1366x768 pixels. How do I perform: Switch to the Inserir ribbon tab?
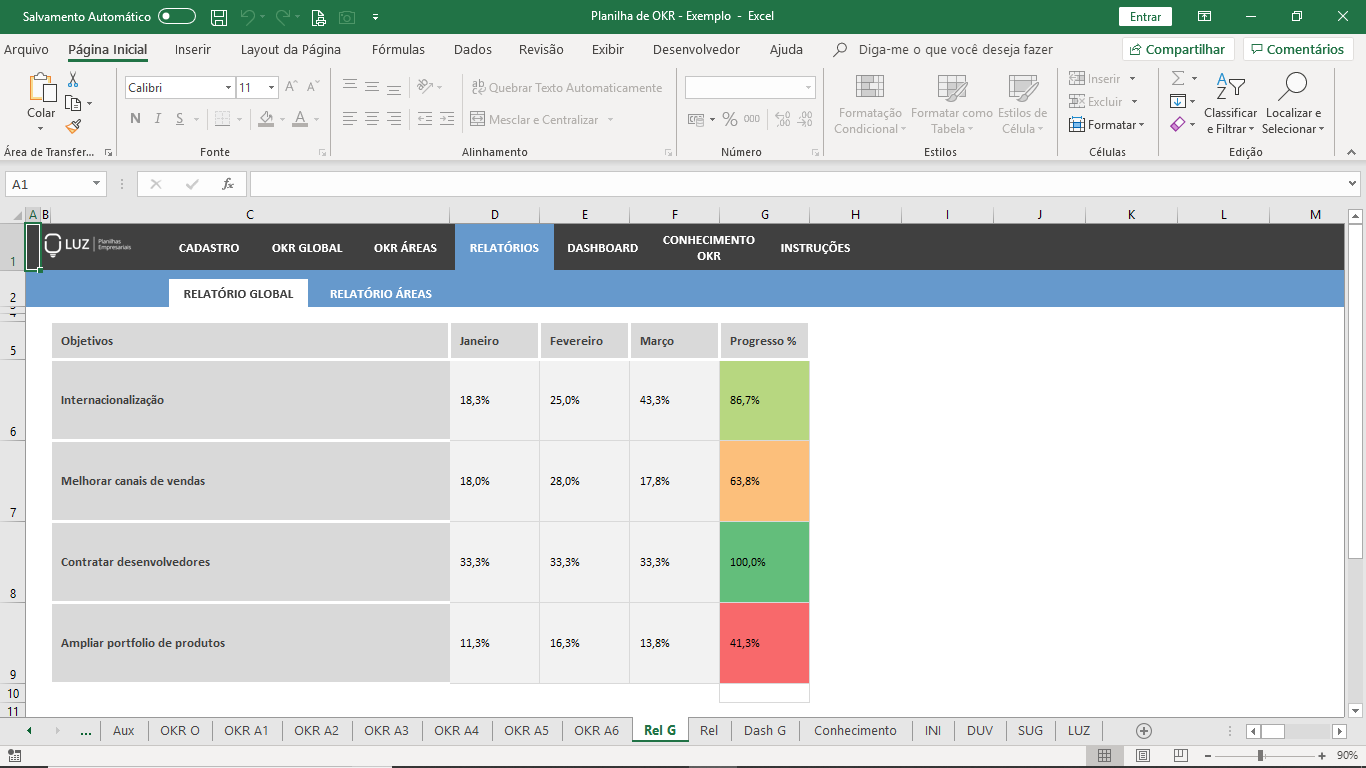[193, 49]
